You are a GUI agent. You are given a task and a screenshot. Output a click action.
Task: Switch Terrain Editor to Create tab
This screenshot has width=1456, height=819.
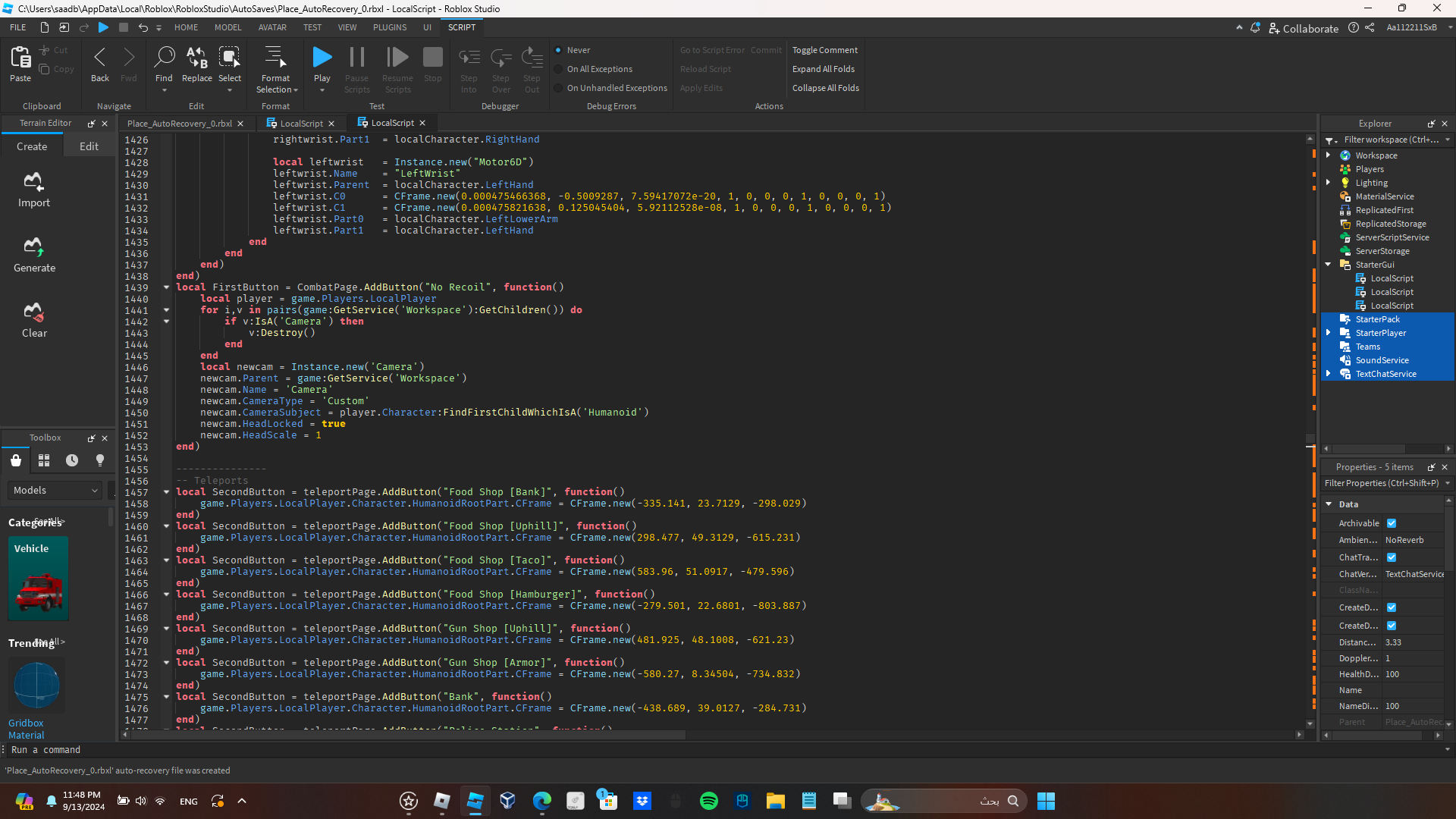[32, 146]
